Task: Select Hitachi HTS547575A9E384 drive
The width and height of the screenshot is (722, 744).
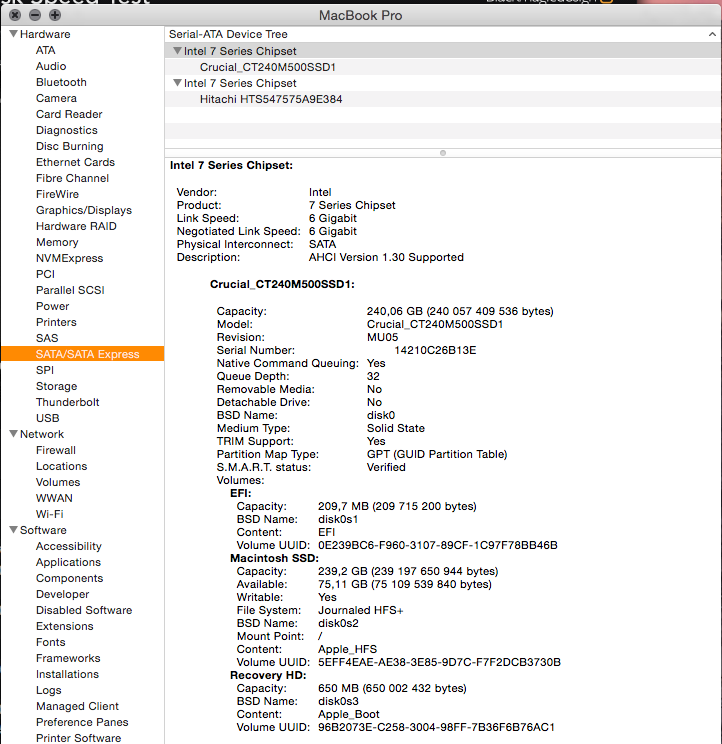Action: 272,99
